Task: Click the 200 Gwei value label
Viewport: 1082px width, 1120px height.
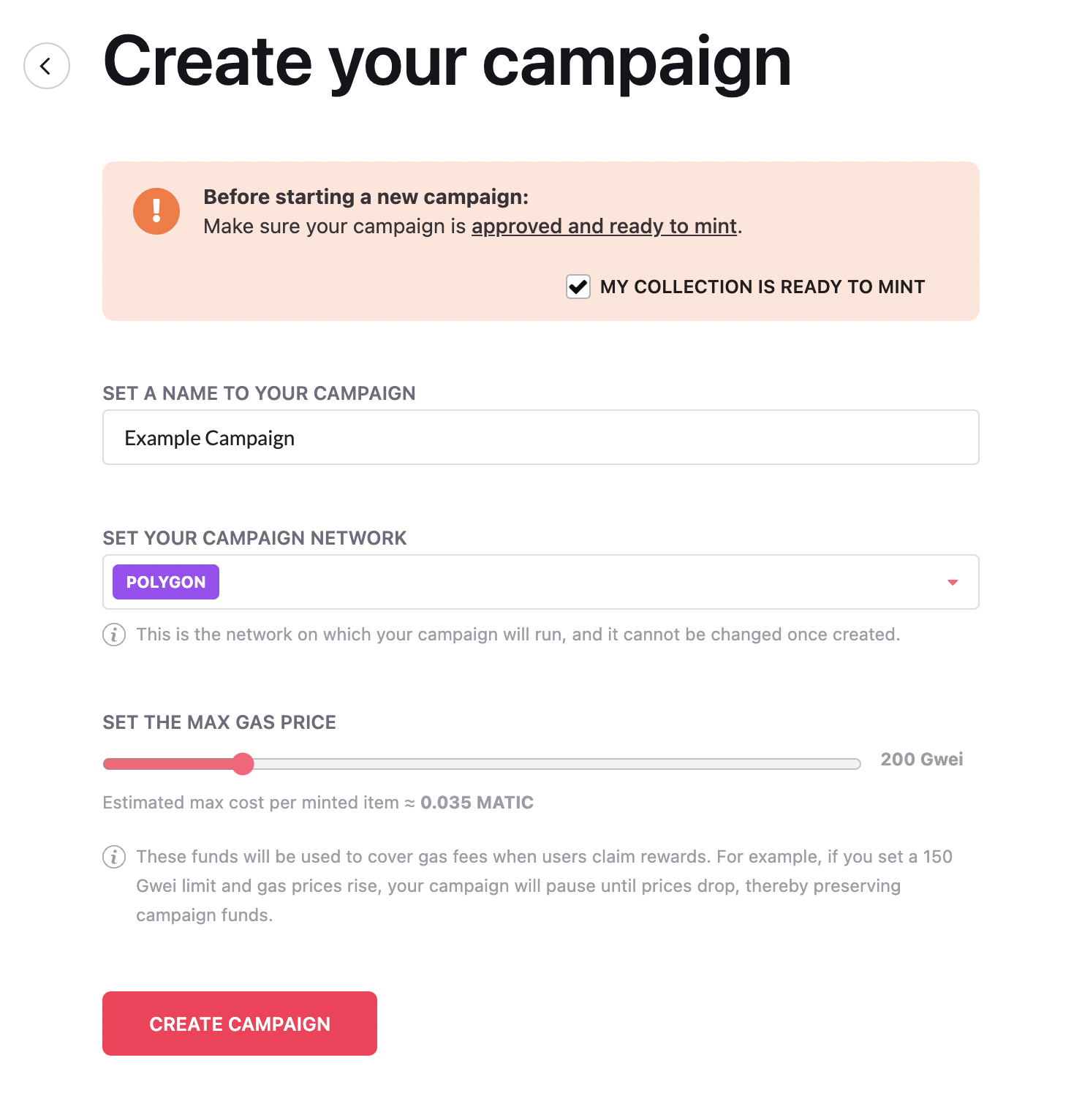Action: (922, 760)
